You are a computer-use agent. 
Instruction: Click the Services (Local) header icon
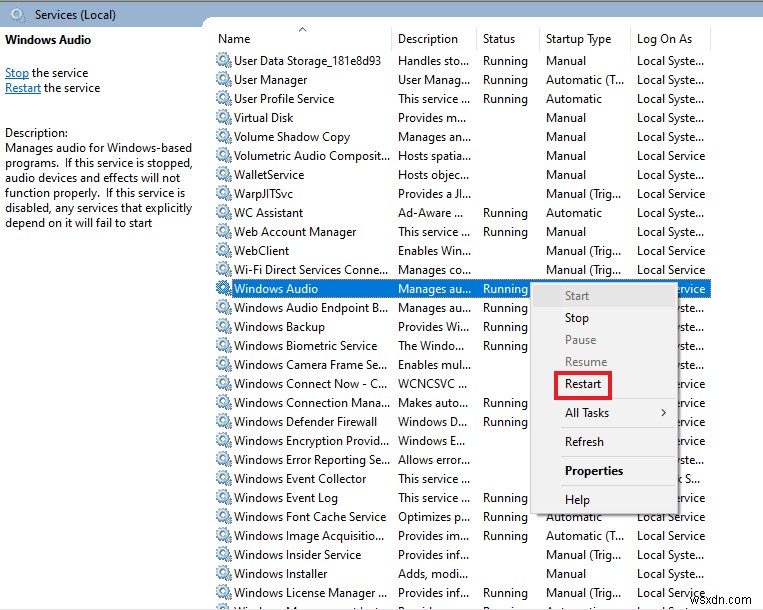(x=18, y=15)
